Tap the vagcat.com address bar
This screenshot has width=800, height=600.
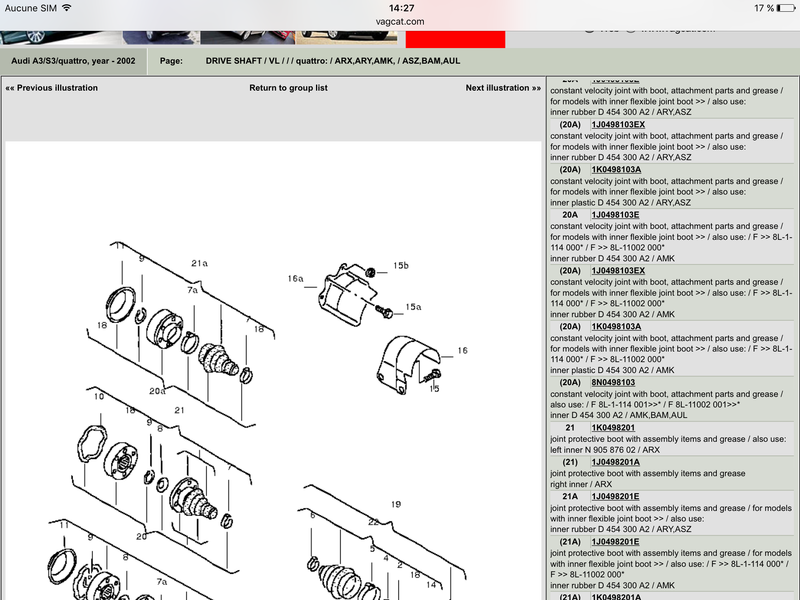pos(401,21)
